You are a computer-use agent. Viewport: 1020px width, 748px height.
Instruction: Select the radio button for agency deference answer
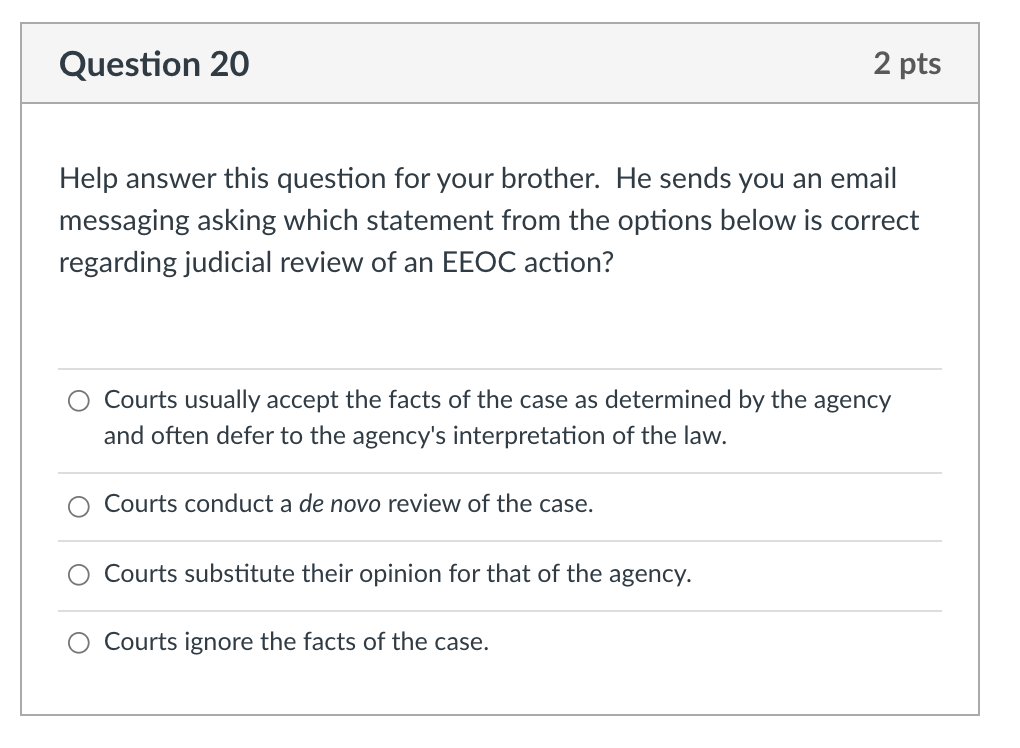click(78, 400)
